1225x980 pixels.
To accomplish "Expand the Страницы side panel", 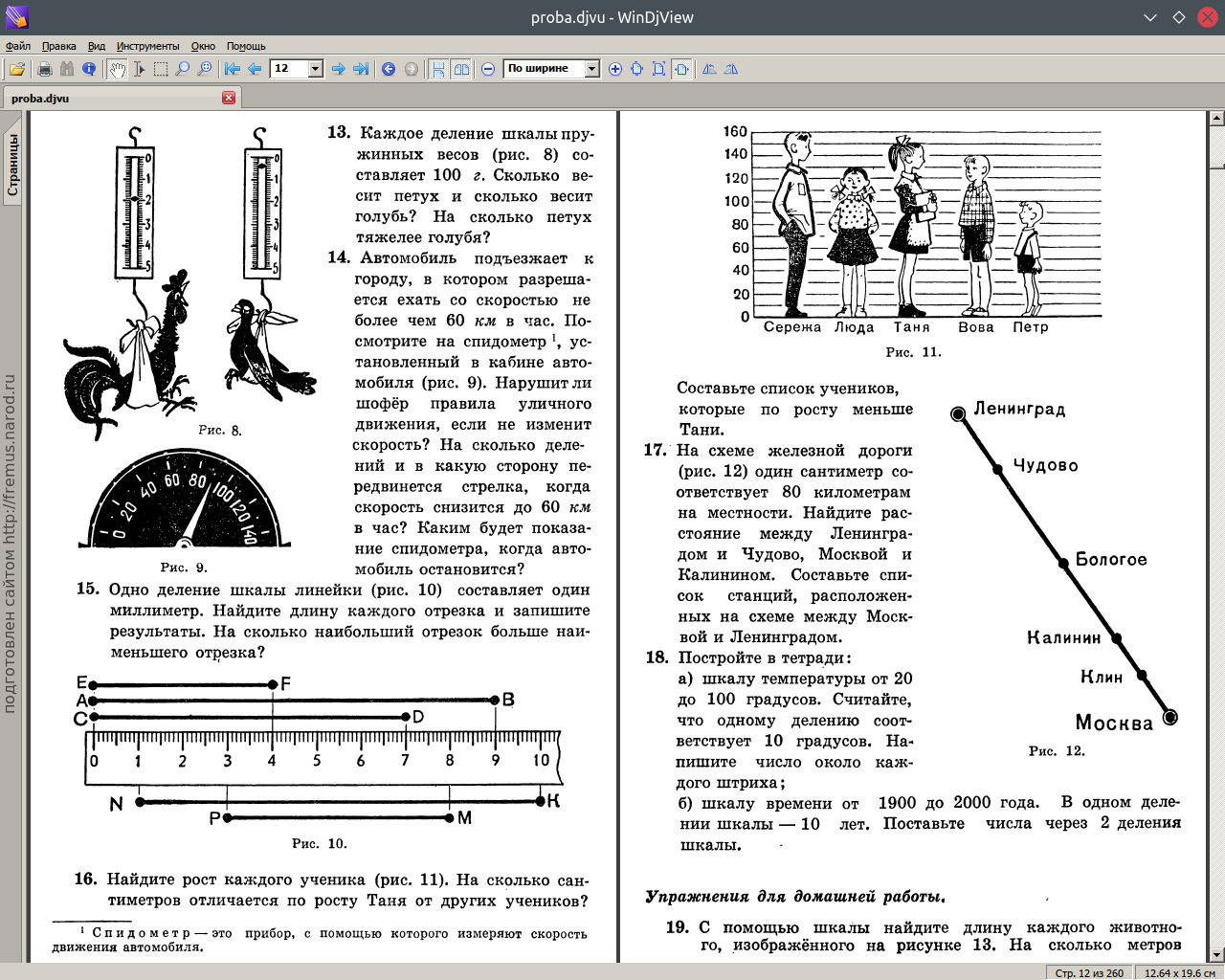I will pyautogui.click(x=12, y=165).
